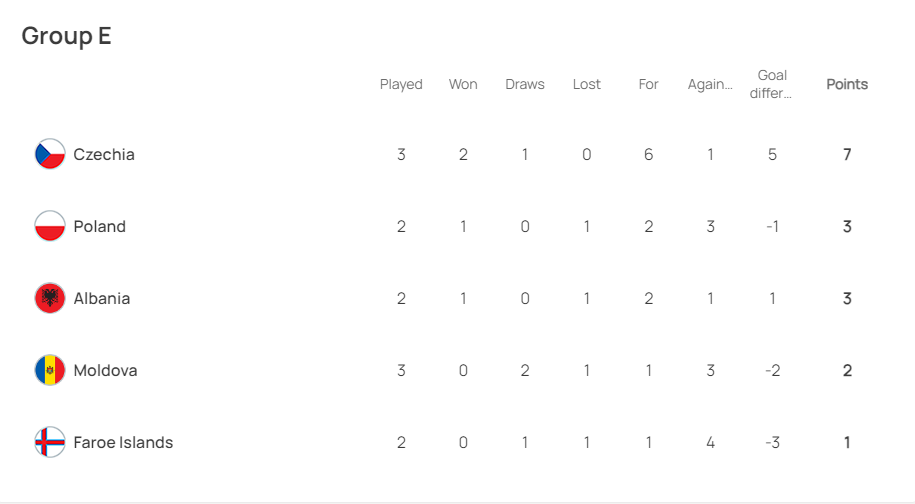Click the Draws column header
The image size is (915, 504).
point(525,84)
